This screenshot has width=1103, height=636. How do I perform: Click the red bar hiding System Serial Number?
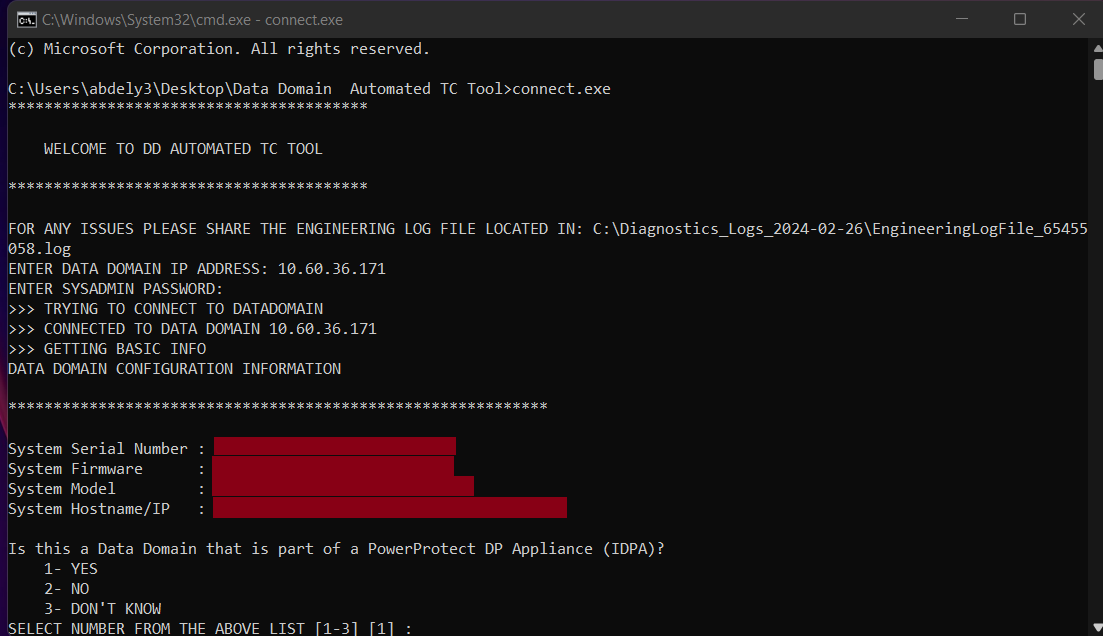335,444
